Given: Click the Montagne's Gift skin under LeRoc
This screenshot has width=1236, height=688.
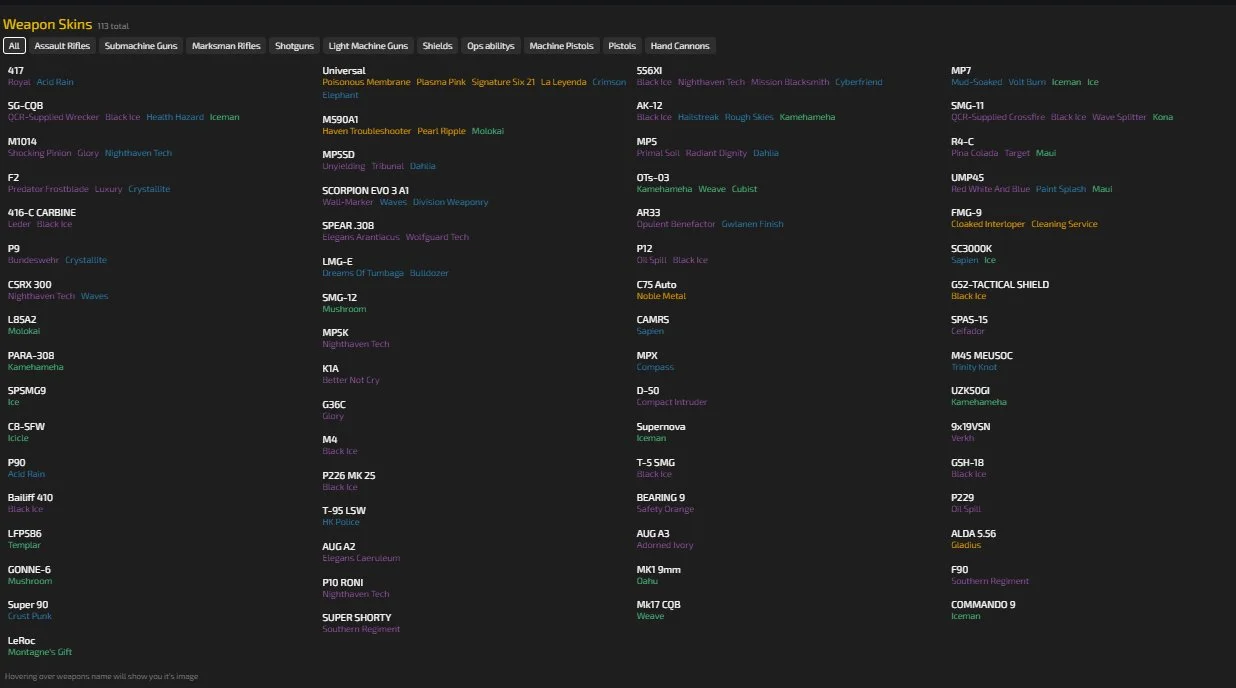Looking at the screenshot, I should [x=40, y=652].
